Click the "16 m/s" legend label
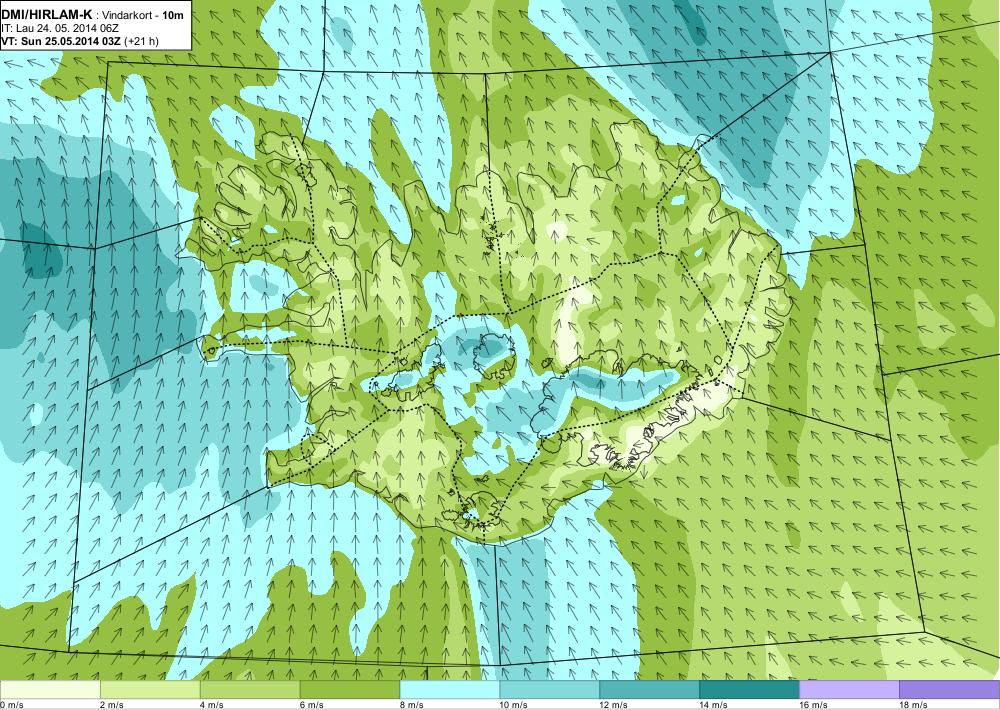1000x710 pixels. click(814, 705)
